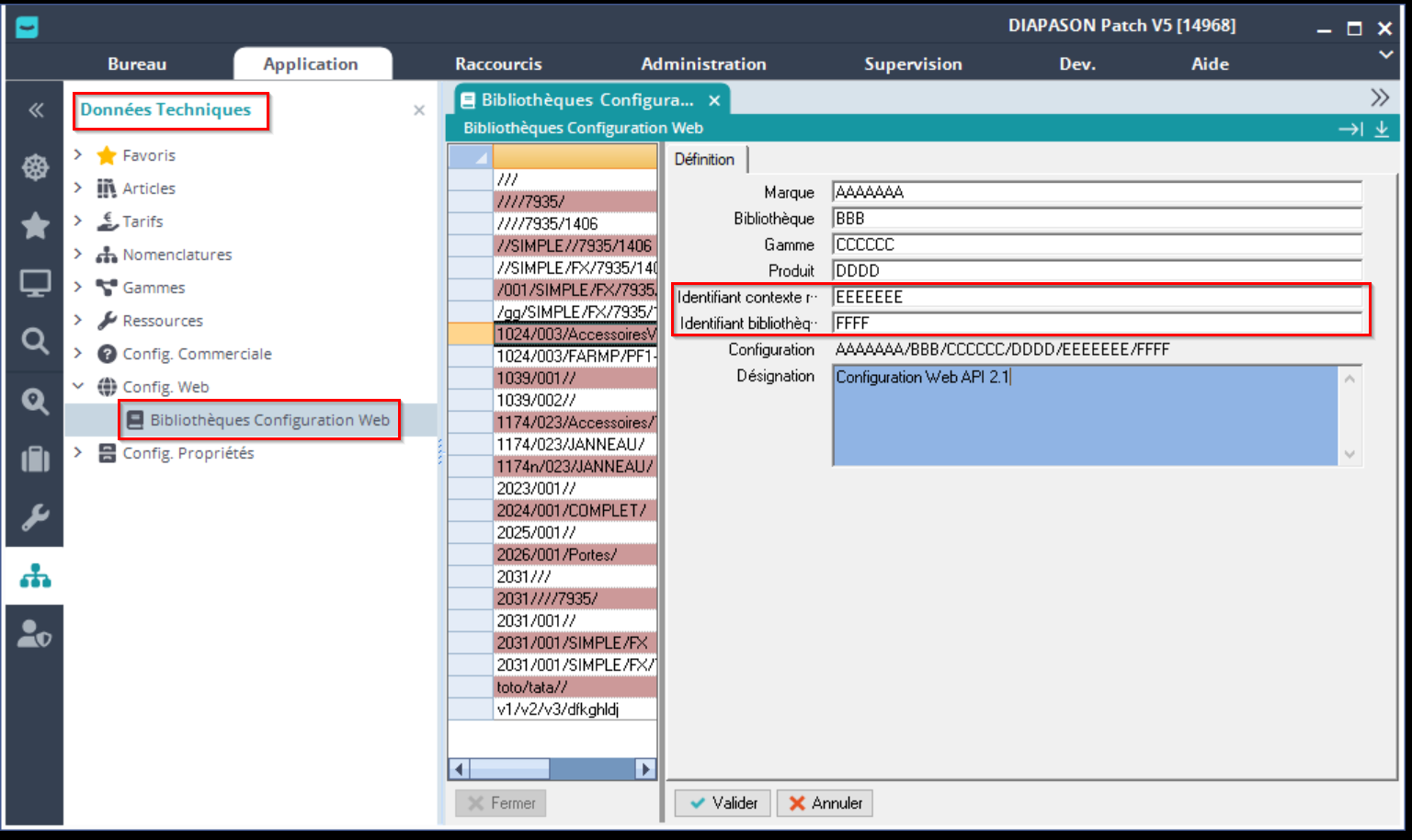Switch to the Supervision menu tab
This screenshot has height=840, width=1412.
(913, 64)
